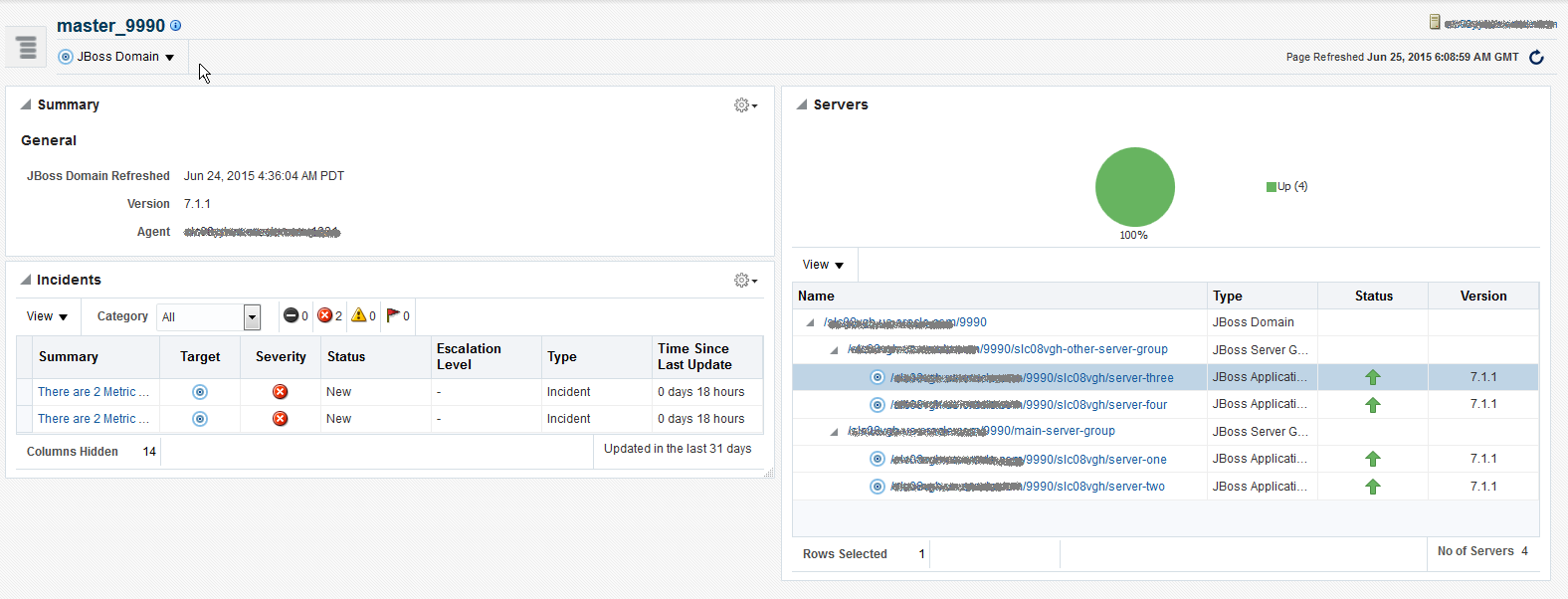Open the server-one link
Screen dimensions: 1568x599
point(1029,460)
